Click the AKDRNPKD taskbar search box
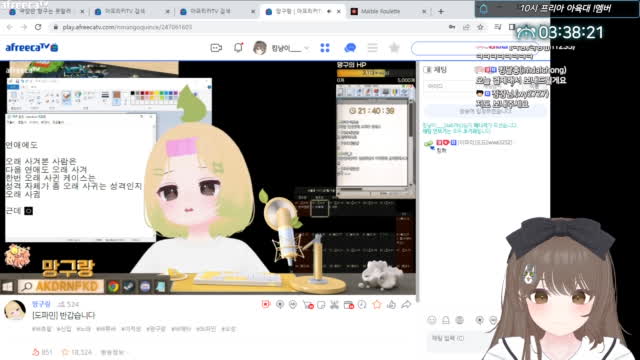Image resolution: width=640 pixels, height=360 pixels. 60,287
